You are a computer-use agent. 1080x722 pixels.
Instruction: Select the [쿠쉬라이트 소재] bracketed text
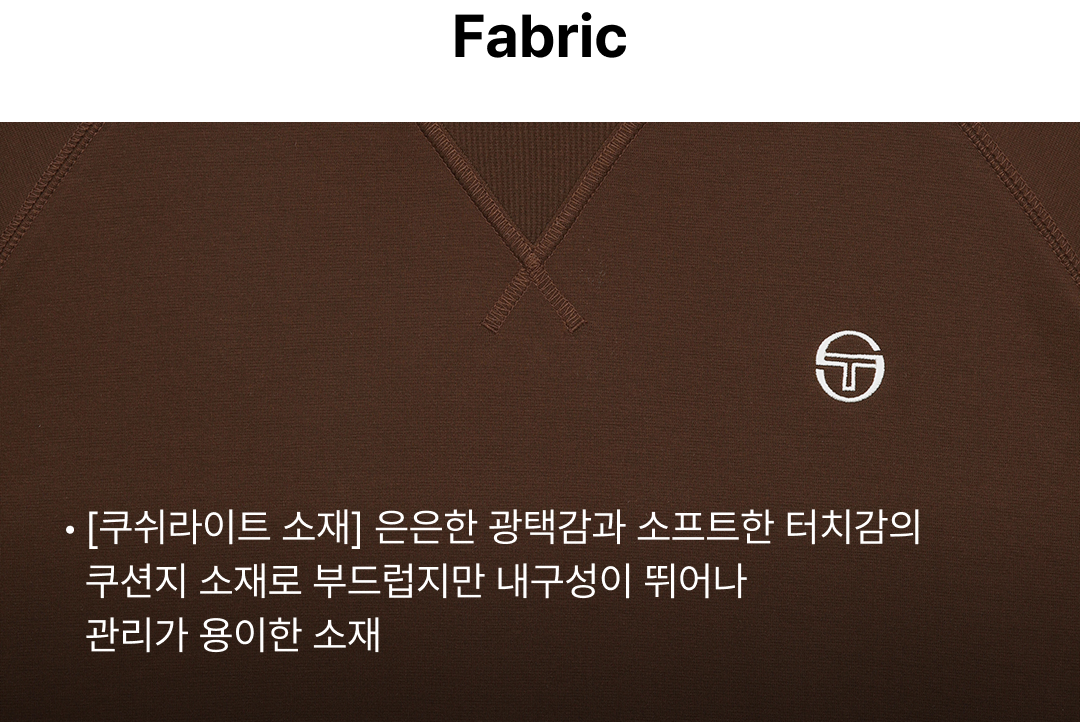tap(224, 527)
